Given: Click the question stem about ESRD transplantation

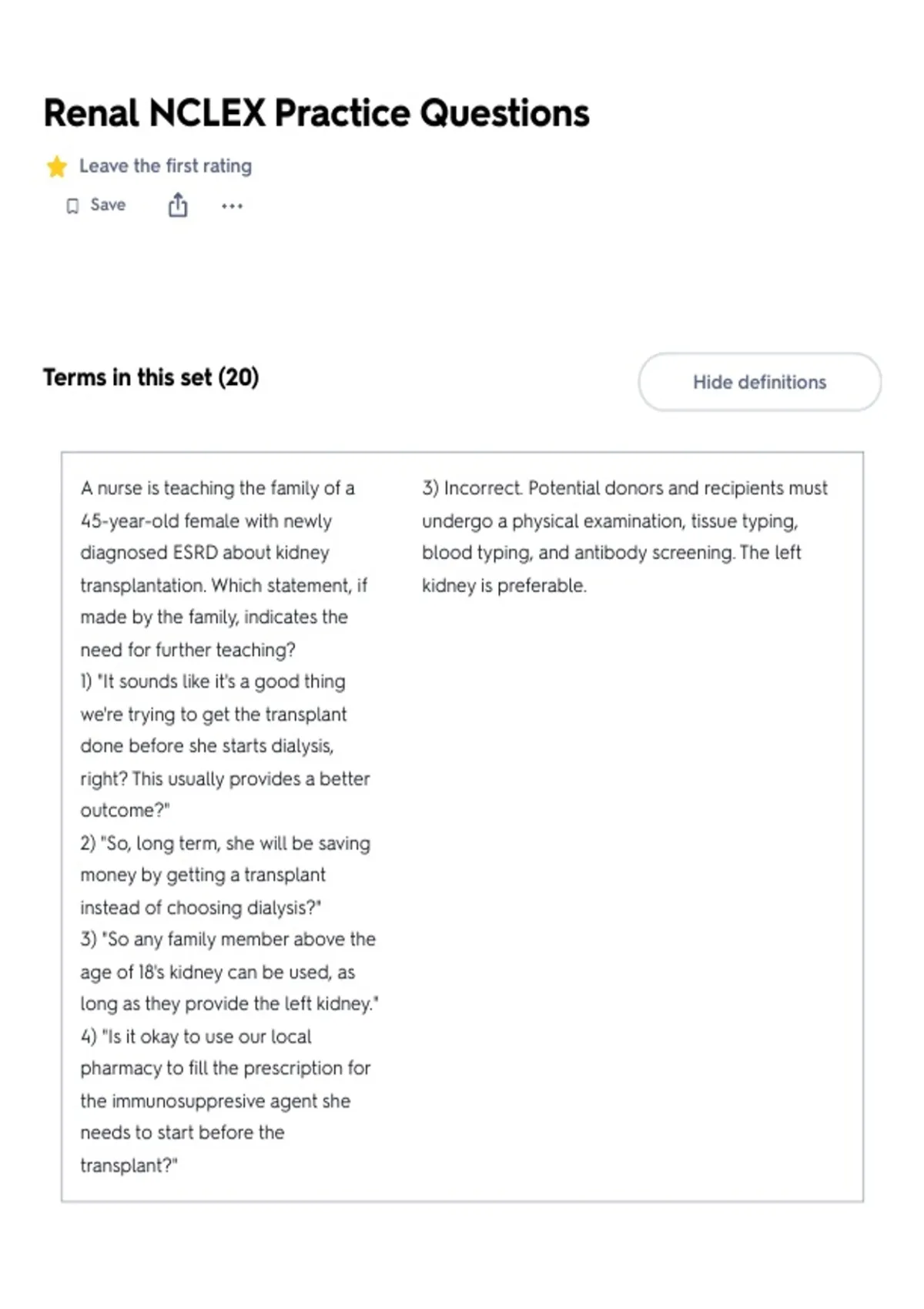Looking at the screenshot, I should [224, 569].
